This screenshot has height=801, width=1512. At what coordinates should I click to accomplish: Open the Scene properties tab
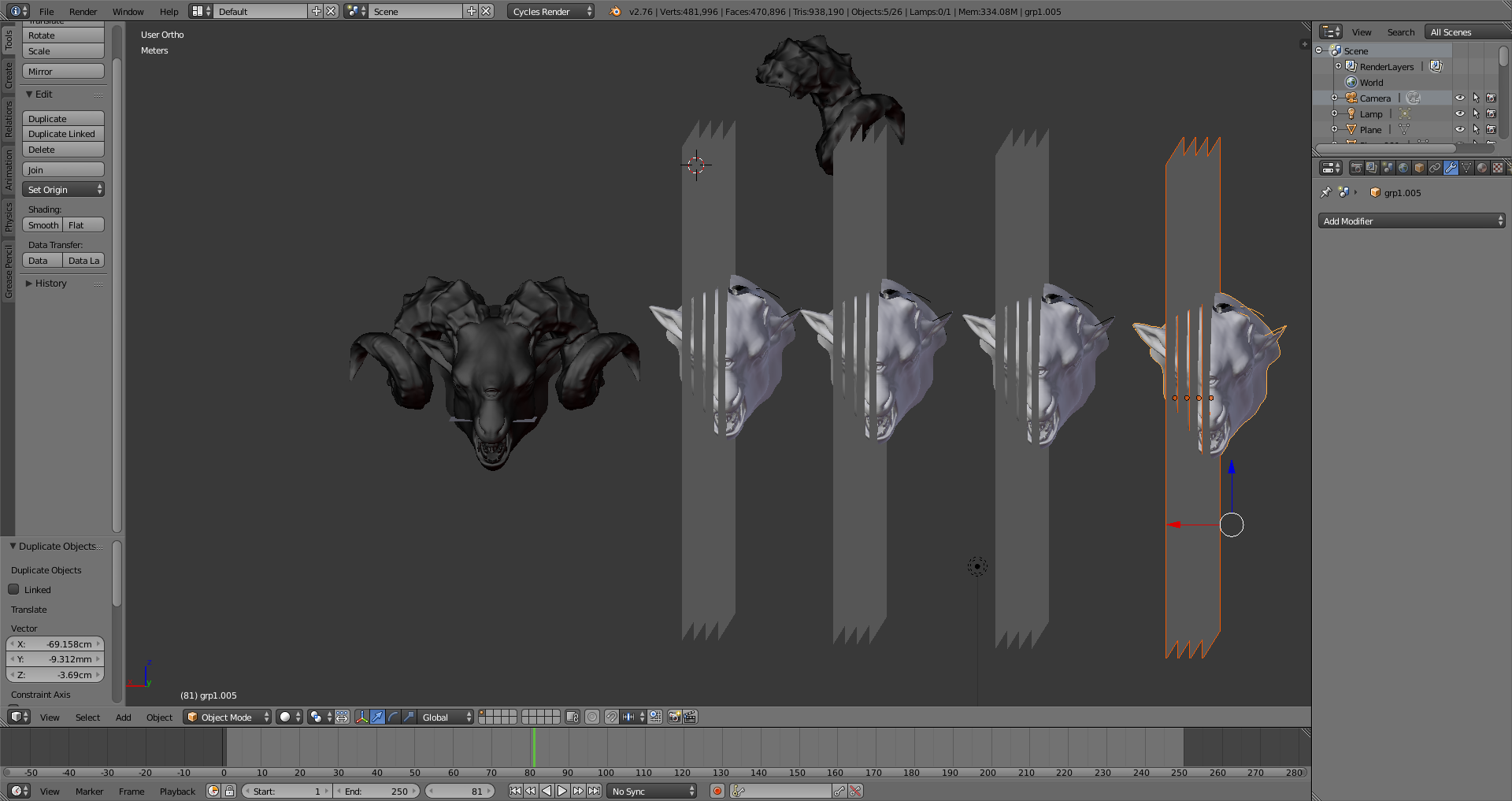click(x=1388, y=168)
